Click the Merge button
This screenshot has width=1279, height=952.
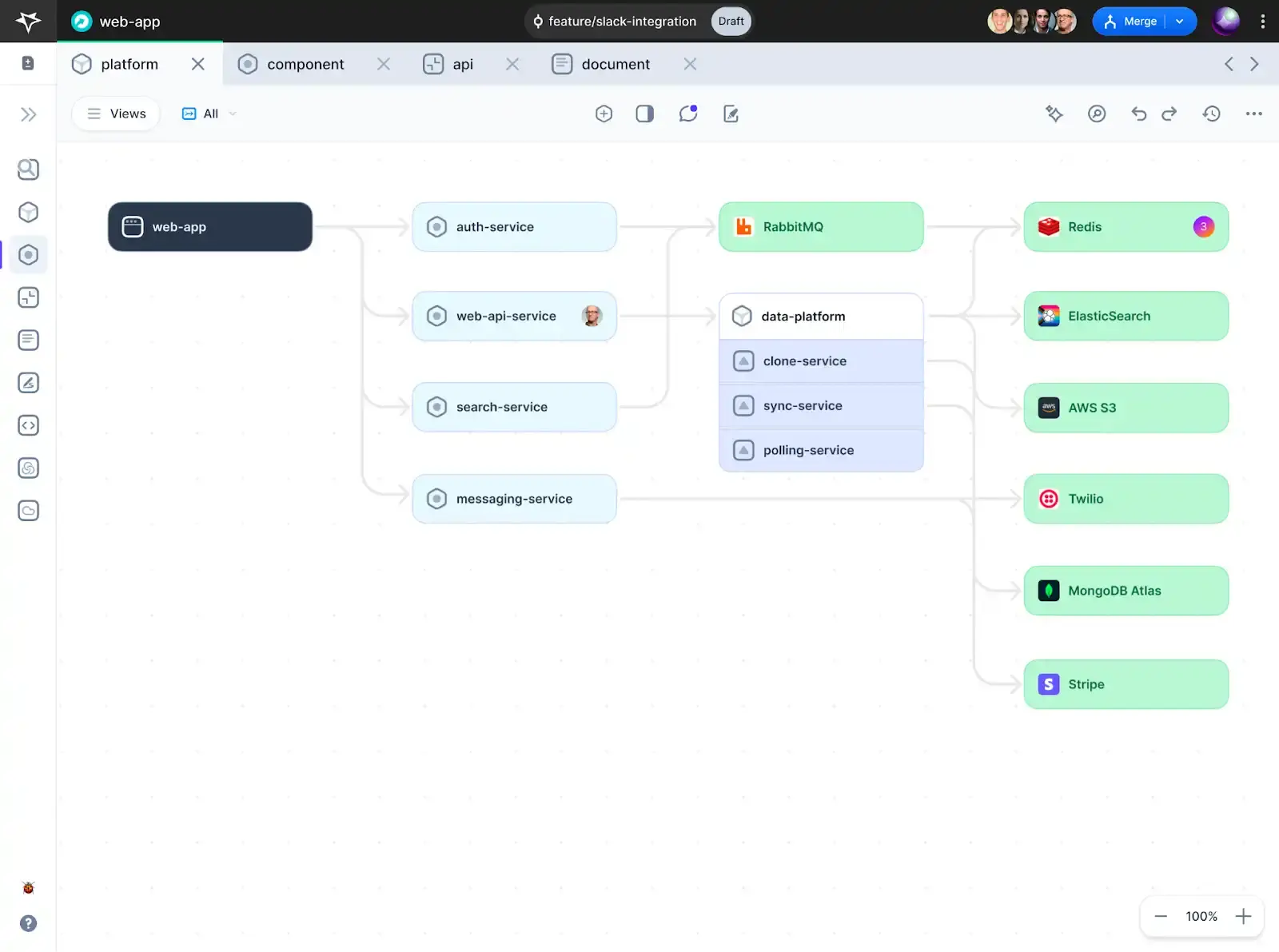1132,22
